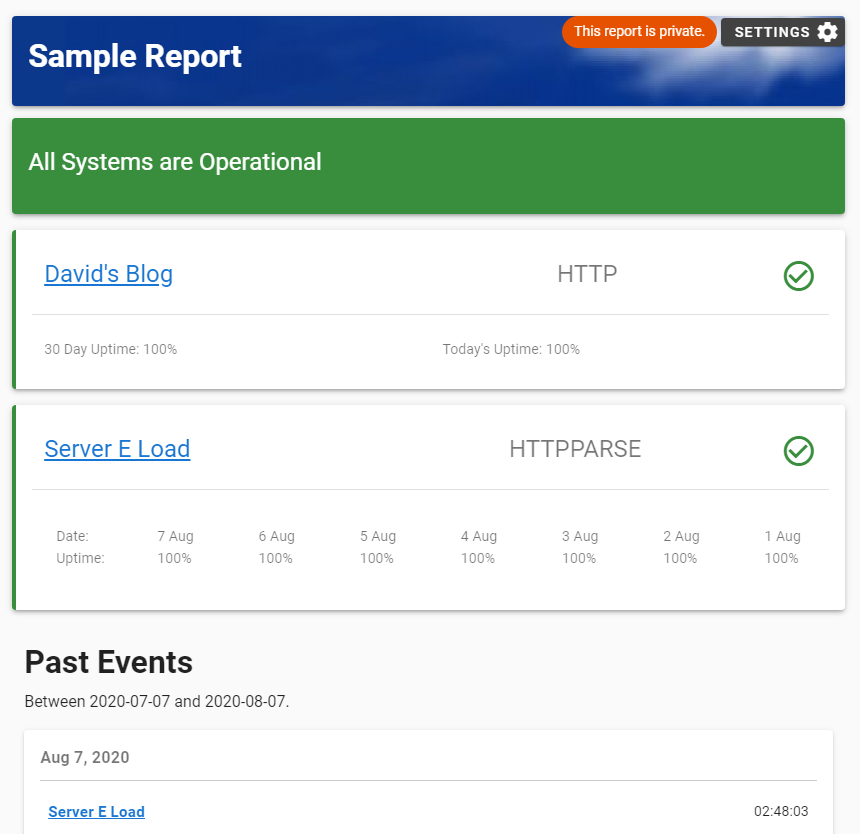
Task: Click the Sample Report title
Action: 135,56
